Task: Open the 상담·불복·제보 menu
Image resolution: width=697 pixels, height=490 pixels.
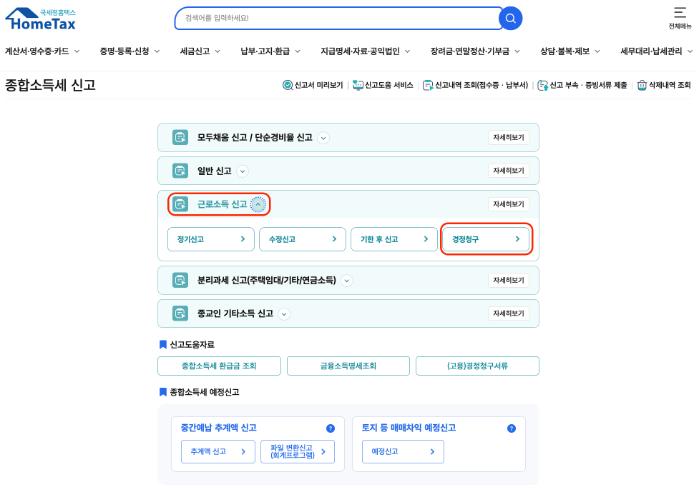Action: tap(570, 52)
